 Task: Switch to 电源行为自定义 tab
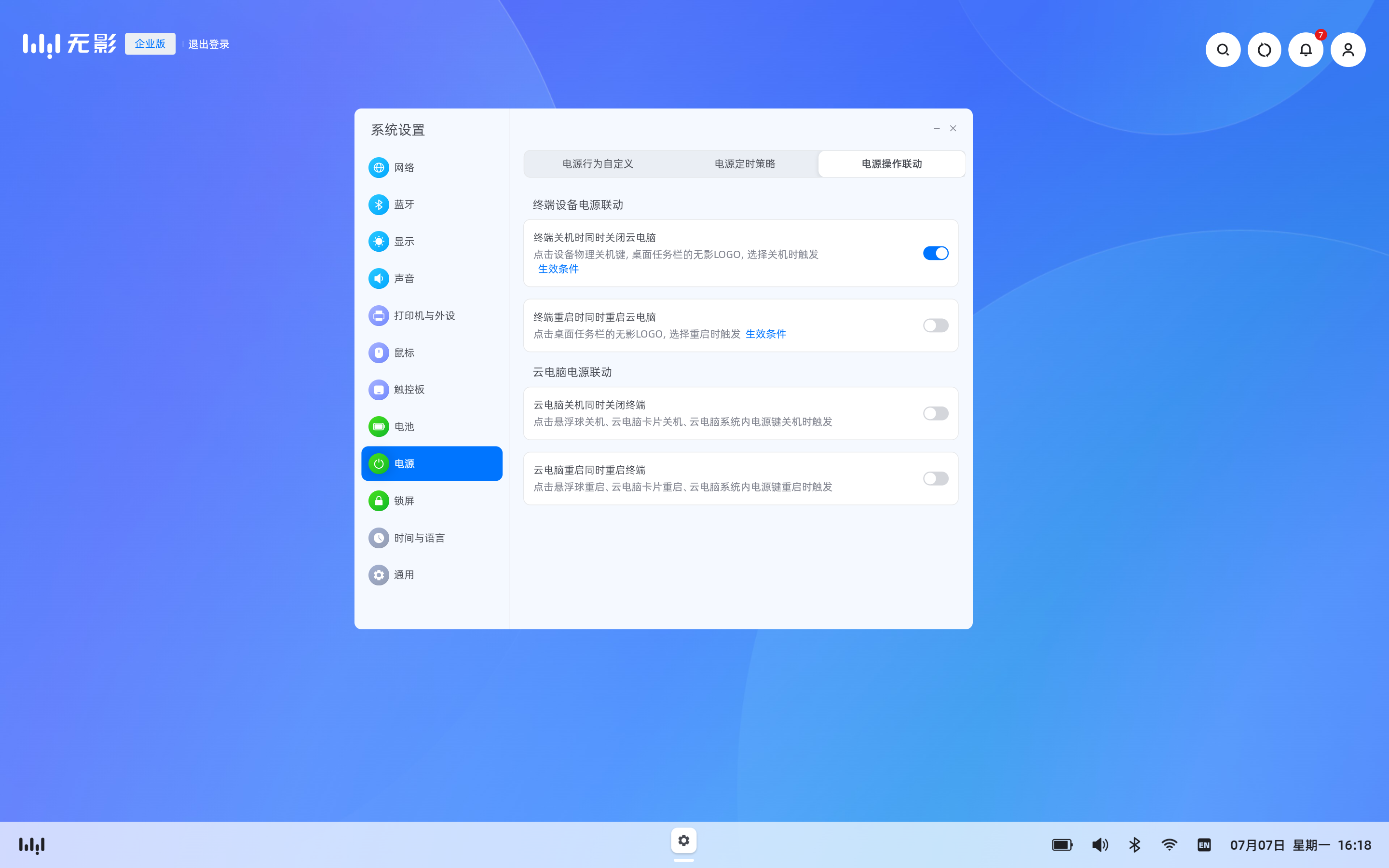tap(598, 163)
